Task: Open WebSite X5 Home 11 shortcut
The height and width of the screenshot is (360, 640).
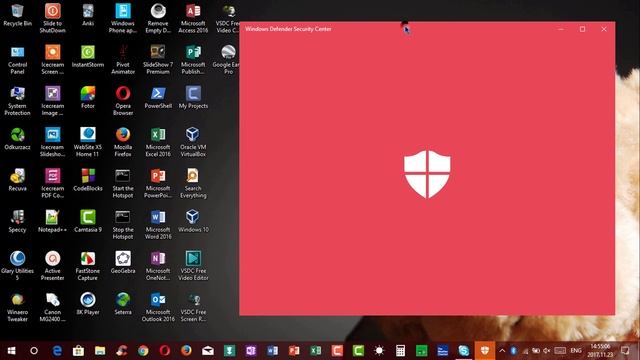Action: 88,142
